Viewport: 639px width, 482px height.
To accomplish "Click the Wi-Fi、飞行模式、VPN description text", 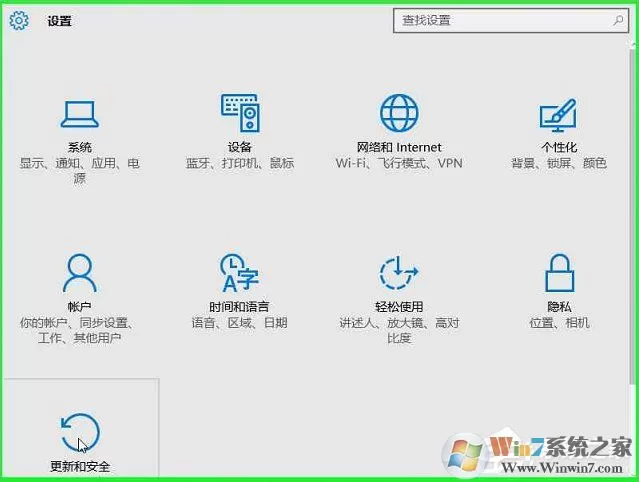I will 399,163.
